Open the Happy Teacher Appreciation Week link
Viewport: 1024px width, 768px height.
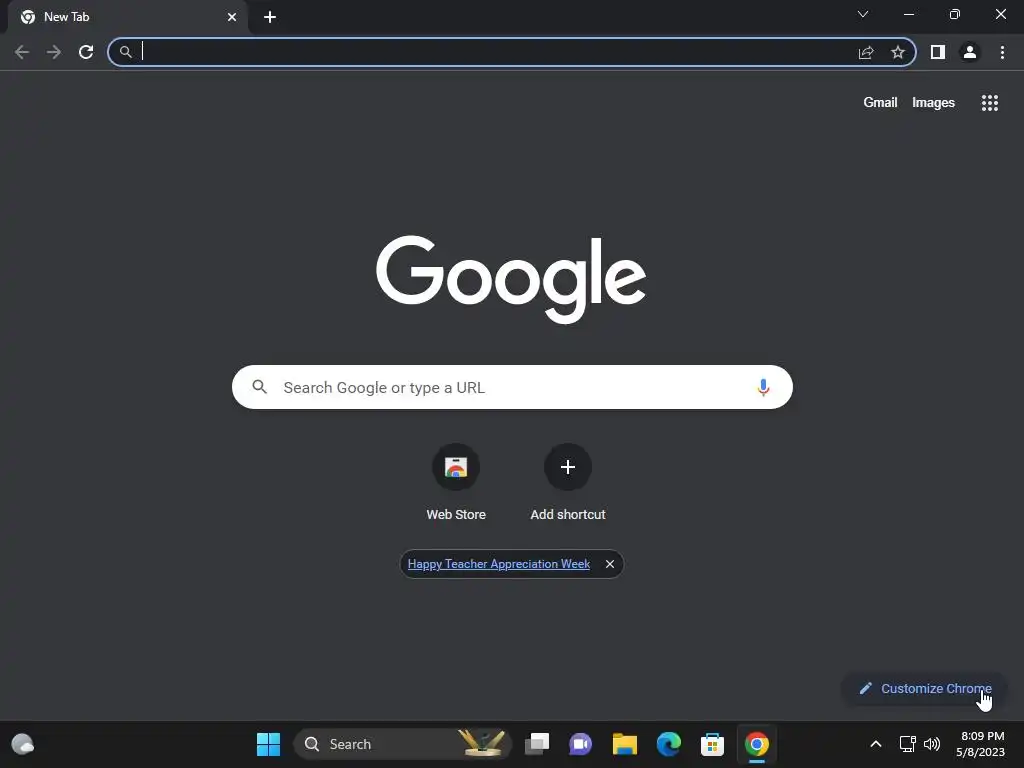point(498,564)
